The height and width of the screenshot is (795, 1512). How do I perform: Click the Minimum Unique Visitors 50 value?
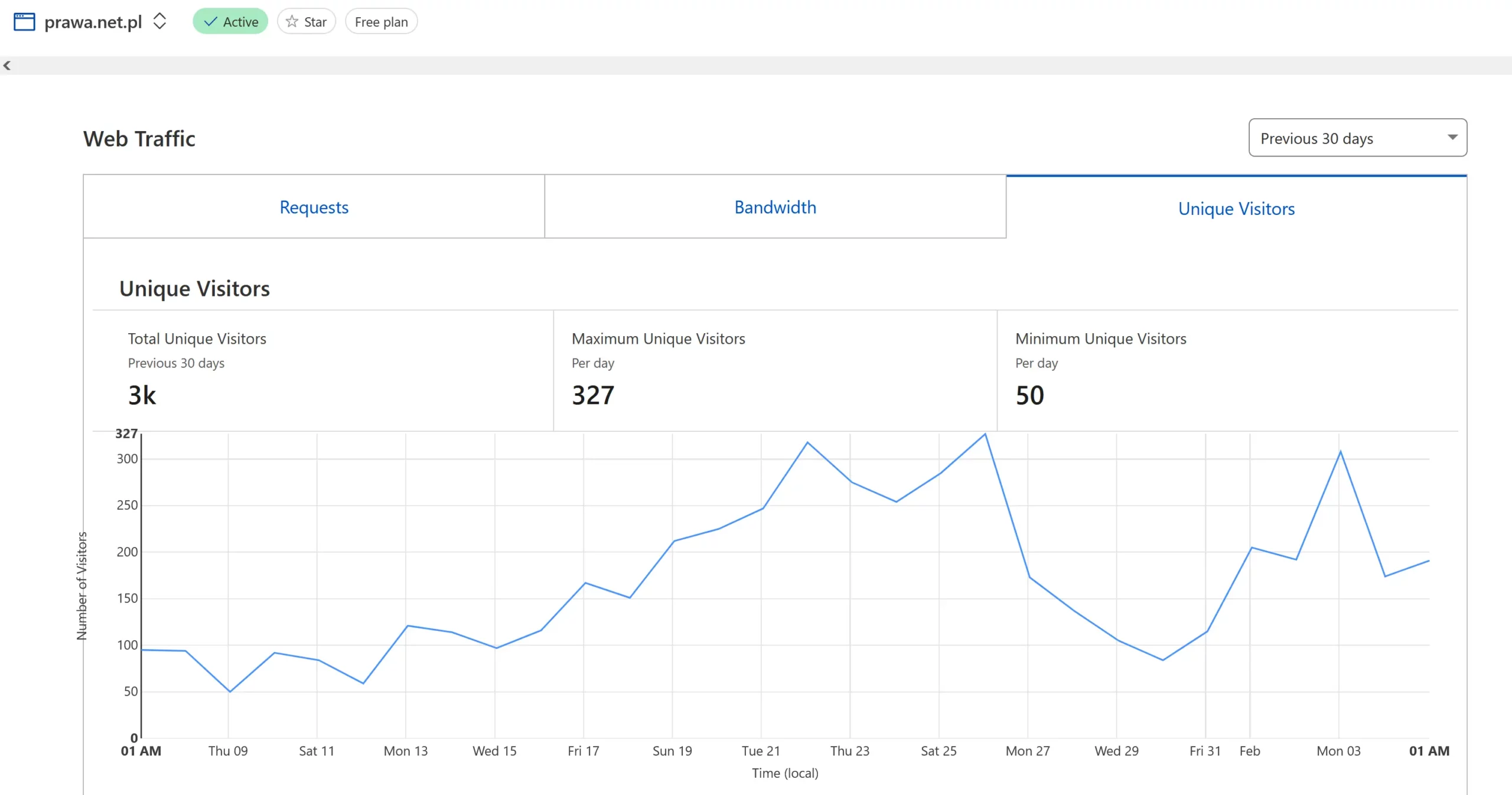(x=1029, y=395)
